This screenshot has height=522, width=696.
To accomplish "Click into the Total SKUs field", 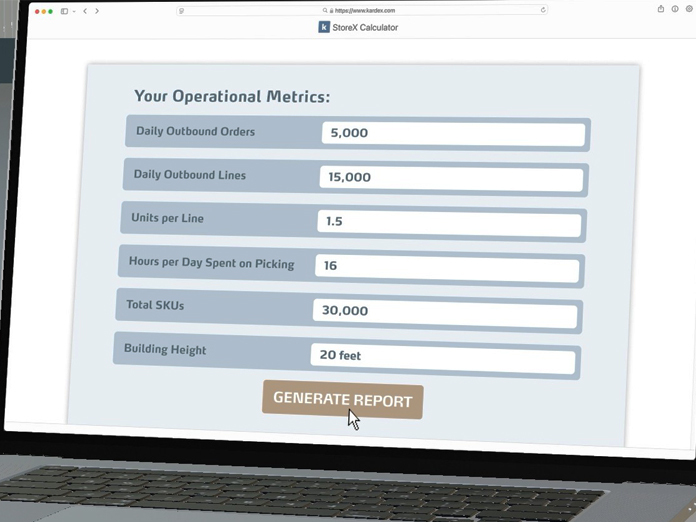I will pos(445,313).
